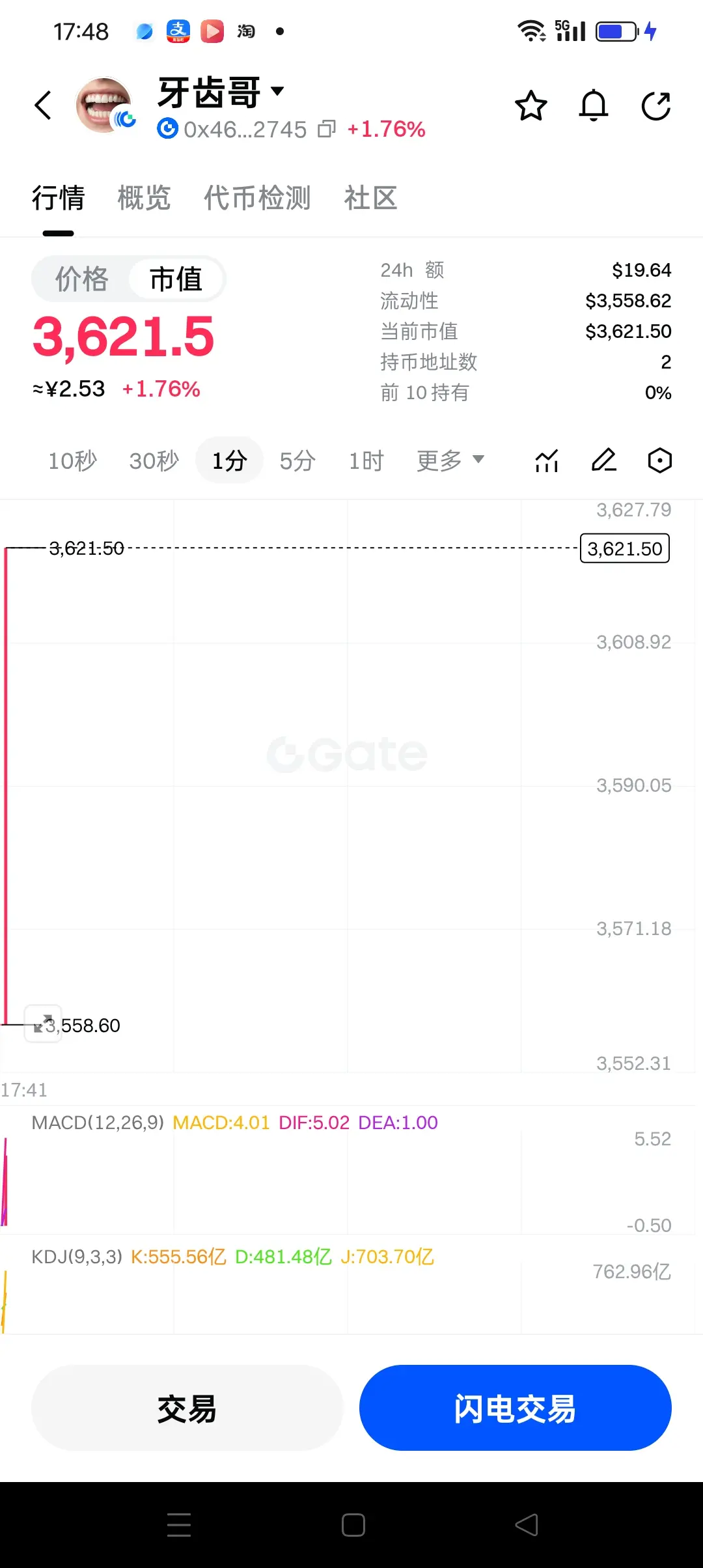Expand the 更多 interval dropdown
Viewport: 703px width, 1568px height.
450,461
